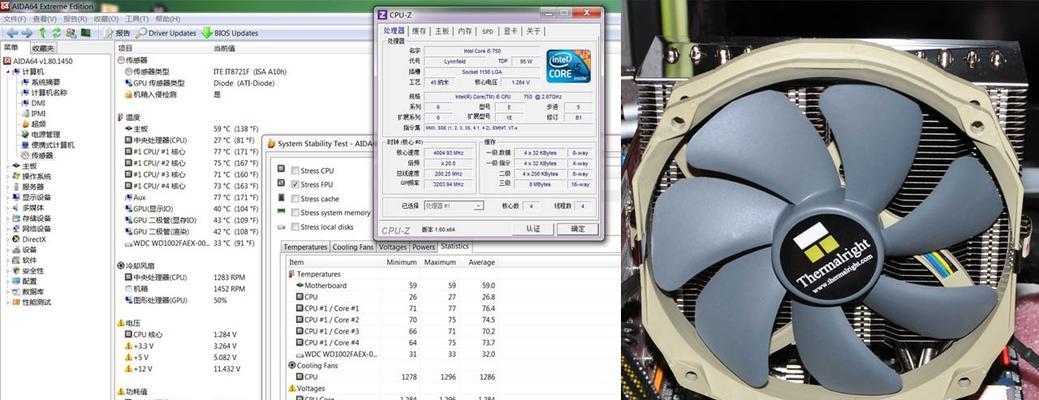Uncheck the Stress FPU checkbox
This screenshot has height=400, width=1039.
(x=295, y=185)
